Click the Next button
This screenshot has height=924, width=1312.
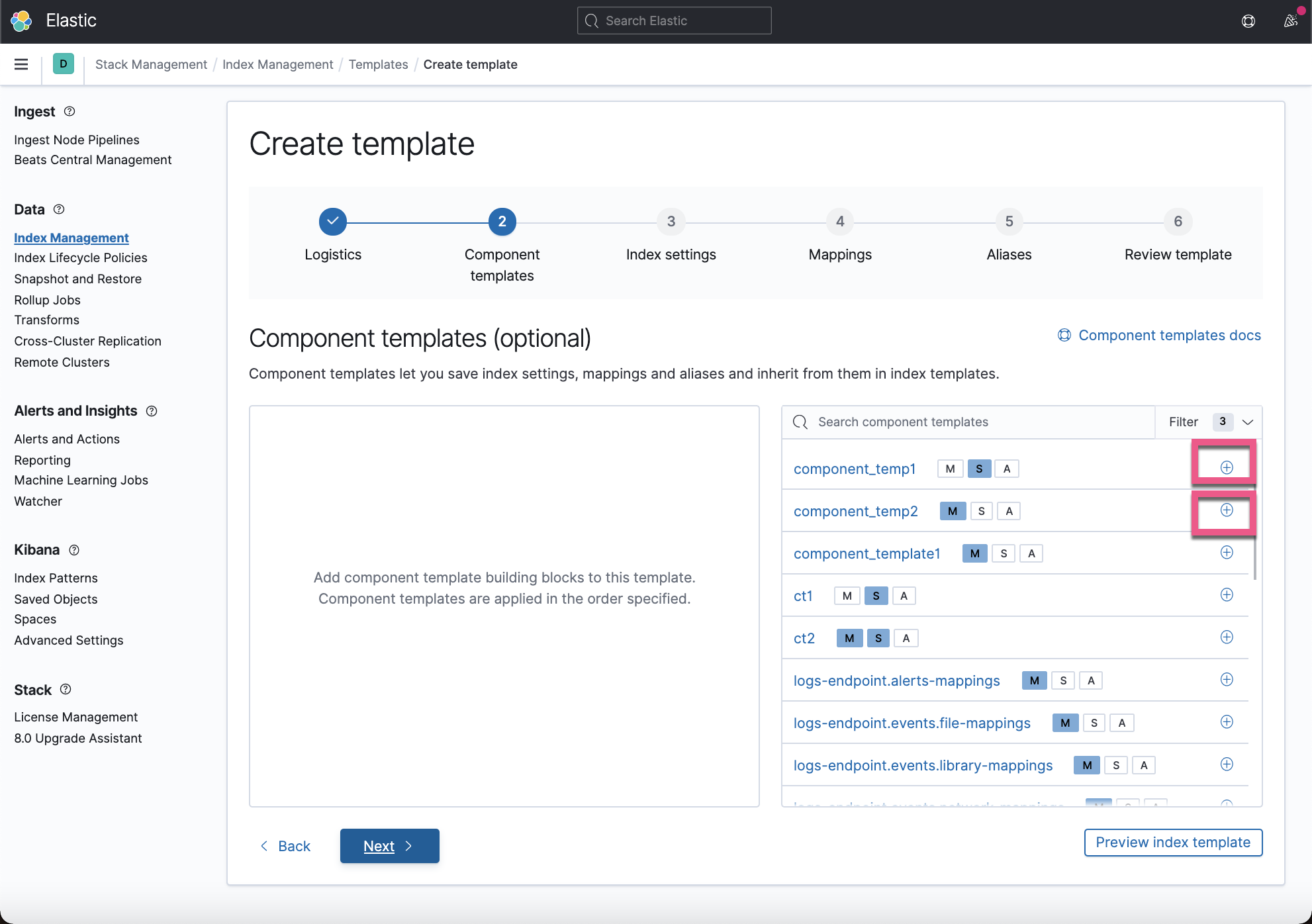point(389,845)
